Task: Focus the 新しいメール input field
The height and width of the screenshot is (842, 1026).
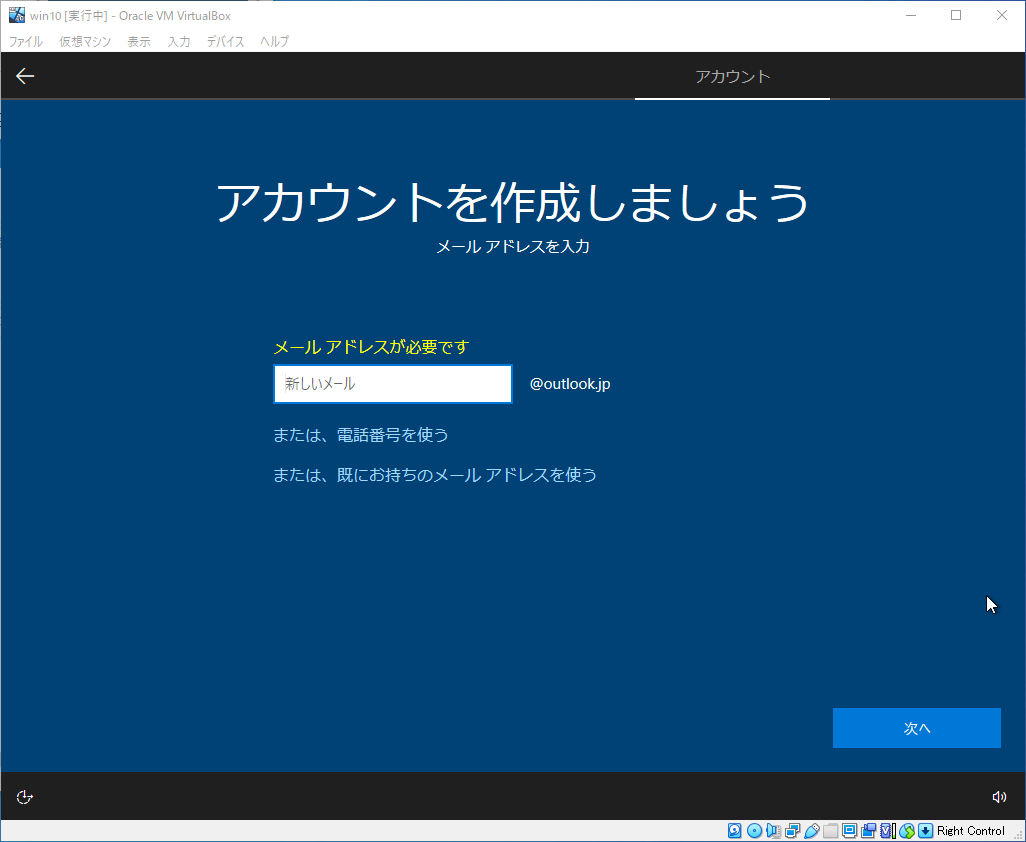Action: coord(393,384)
